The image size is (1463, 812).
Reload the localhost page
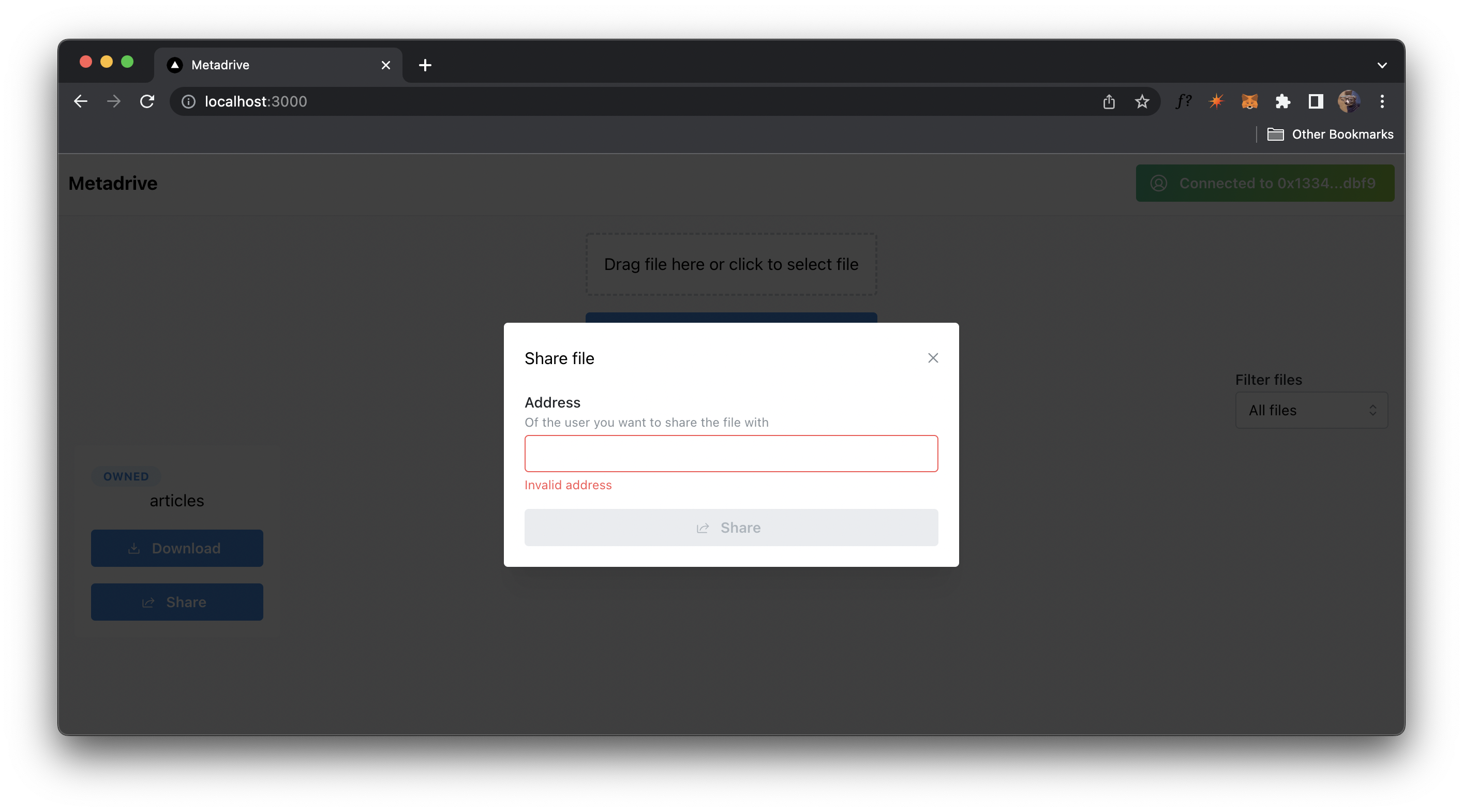point(147,102)
